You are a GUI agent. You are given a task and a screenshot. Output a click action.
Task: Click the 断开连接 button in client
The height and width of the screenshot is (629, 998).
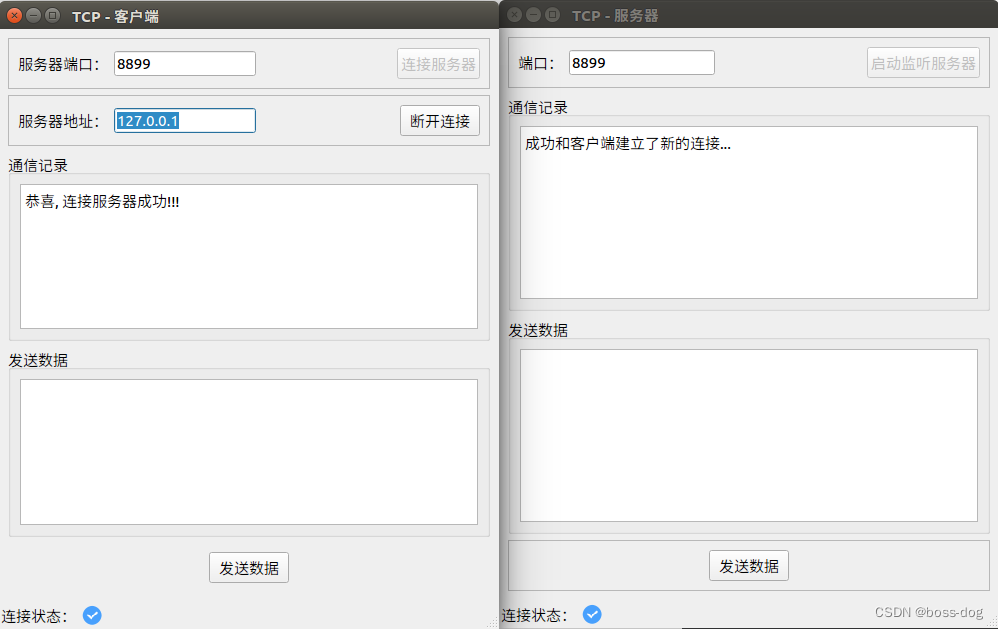[440, 121]
